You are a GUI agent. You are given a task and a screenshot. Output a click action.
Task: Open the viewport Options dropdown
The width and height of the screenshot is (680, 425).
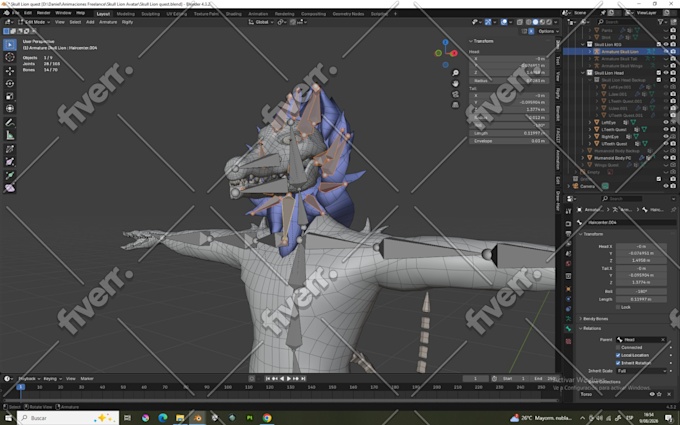tap(548, 31)
